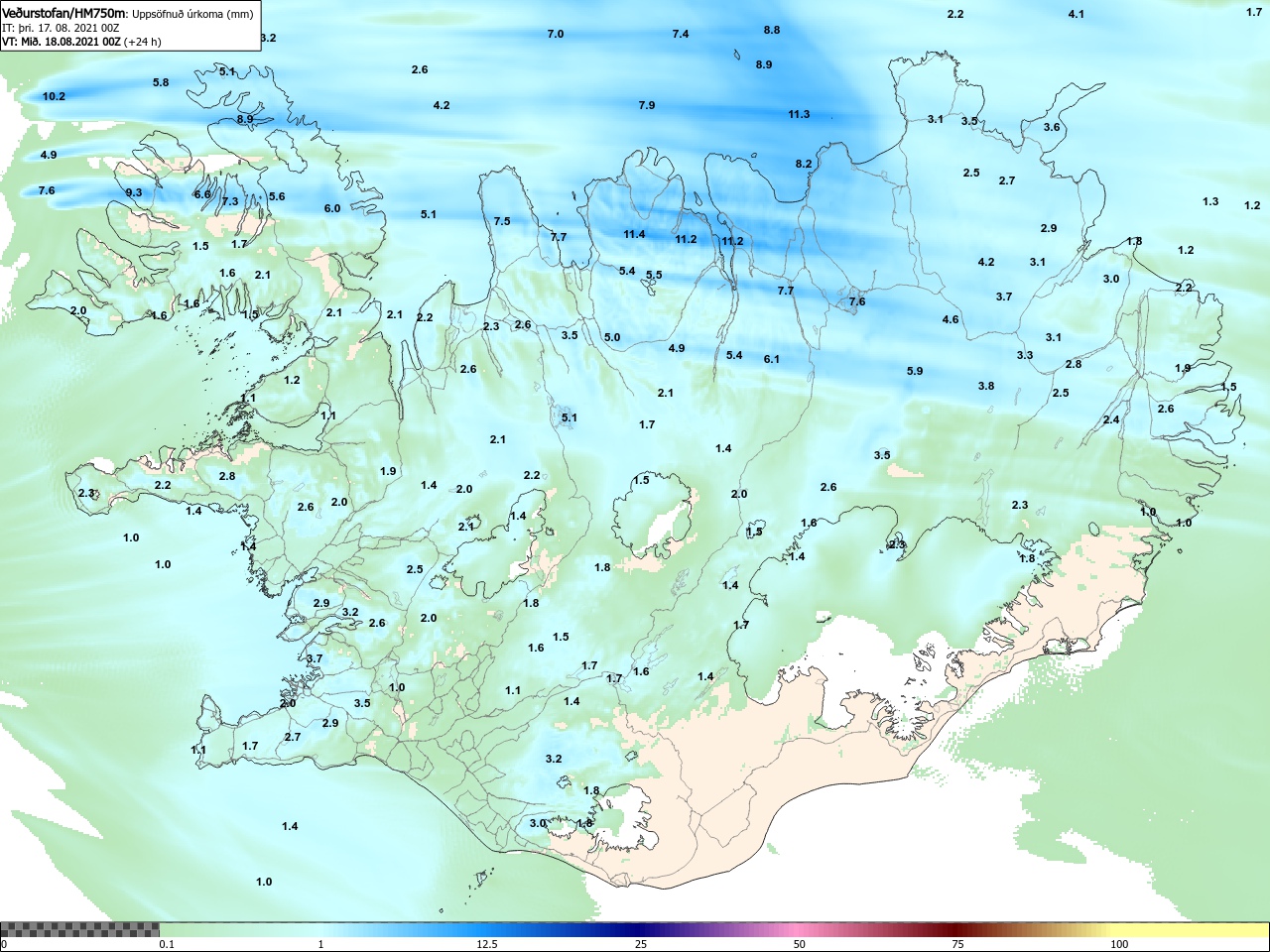This screenshot has width=1270, height=952.
Task: Pick the 7.4 value on the map
Action: click(x=681, y=34)
